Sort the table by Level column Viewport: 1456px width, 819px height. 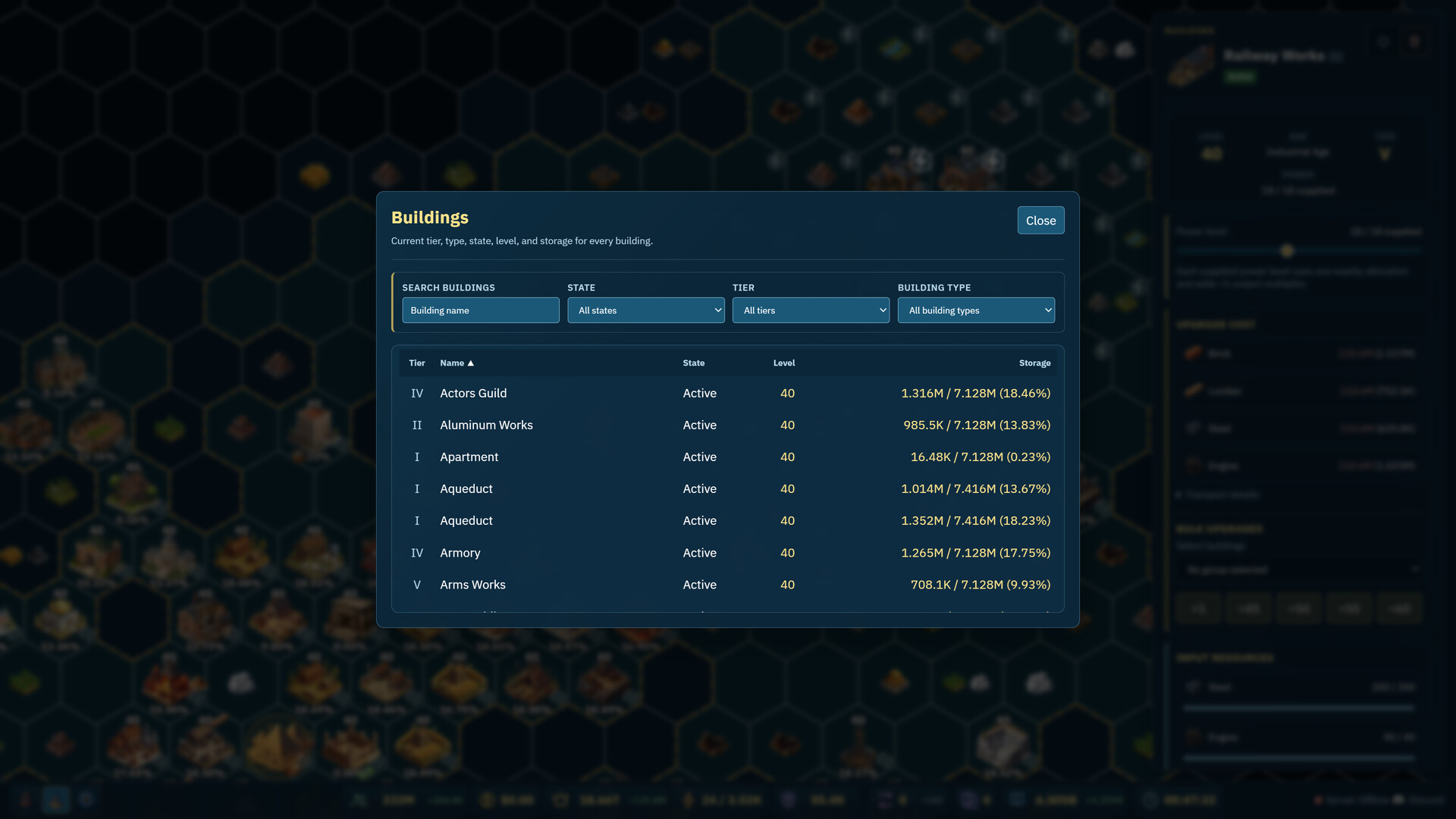784,363
